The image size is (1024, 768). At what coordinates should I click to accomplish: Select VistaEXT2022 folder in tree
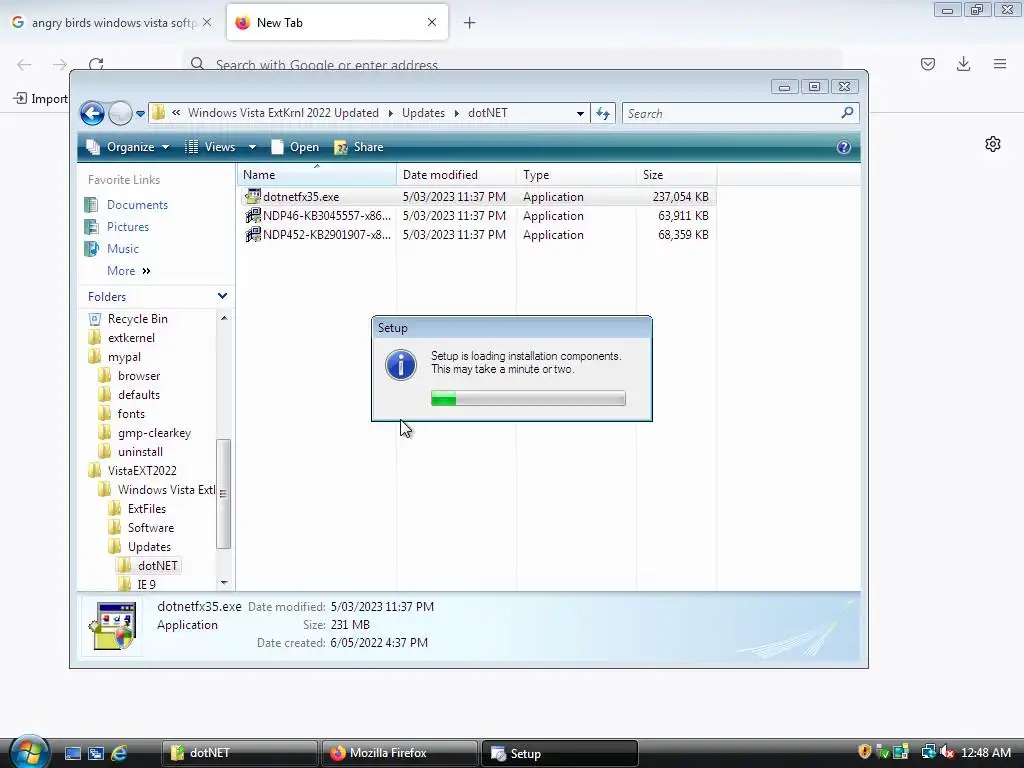pos(142,471)
